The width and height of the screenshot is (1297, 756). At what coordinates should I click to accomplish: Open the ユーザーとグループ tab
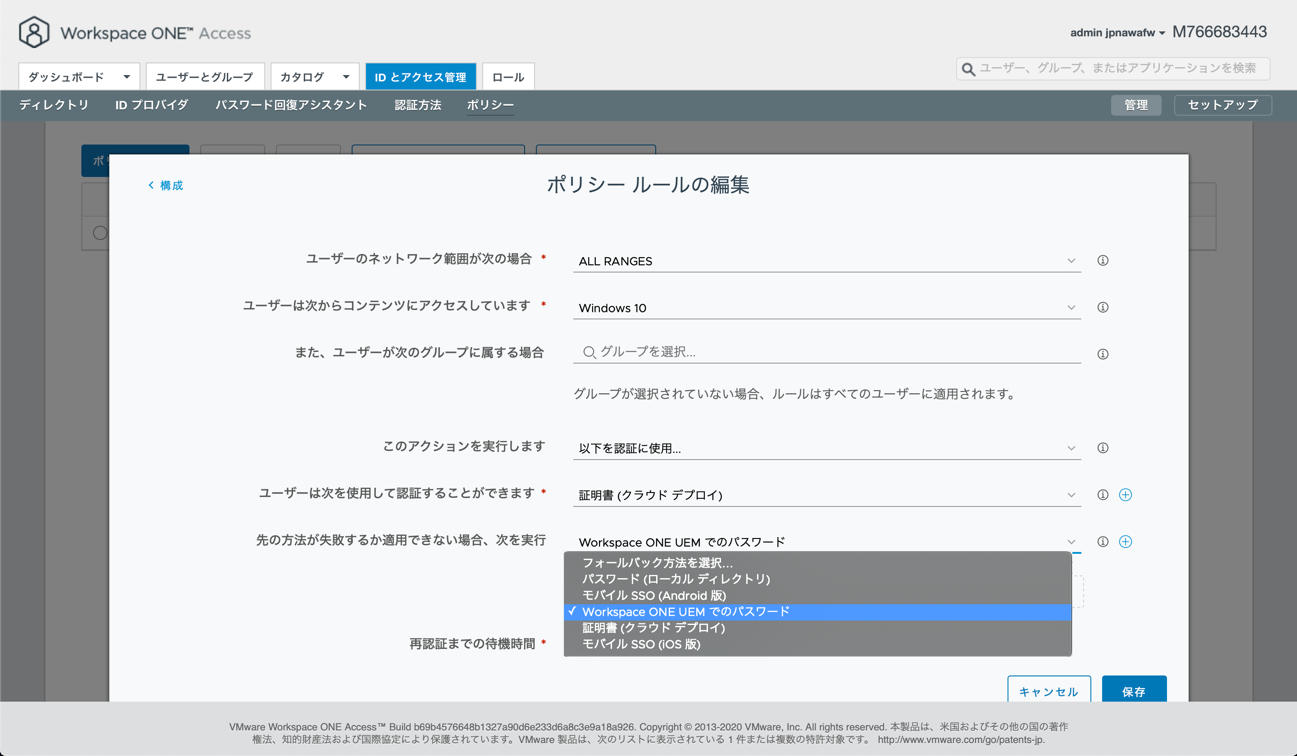click(205, 77)
